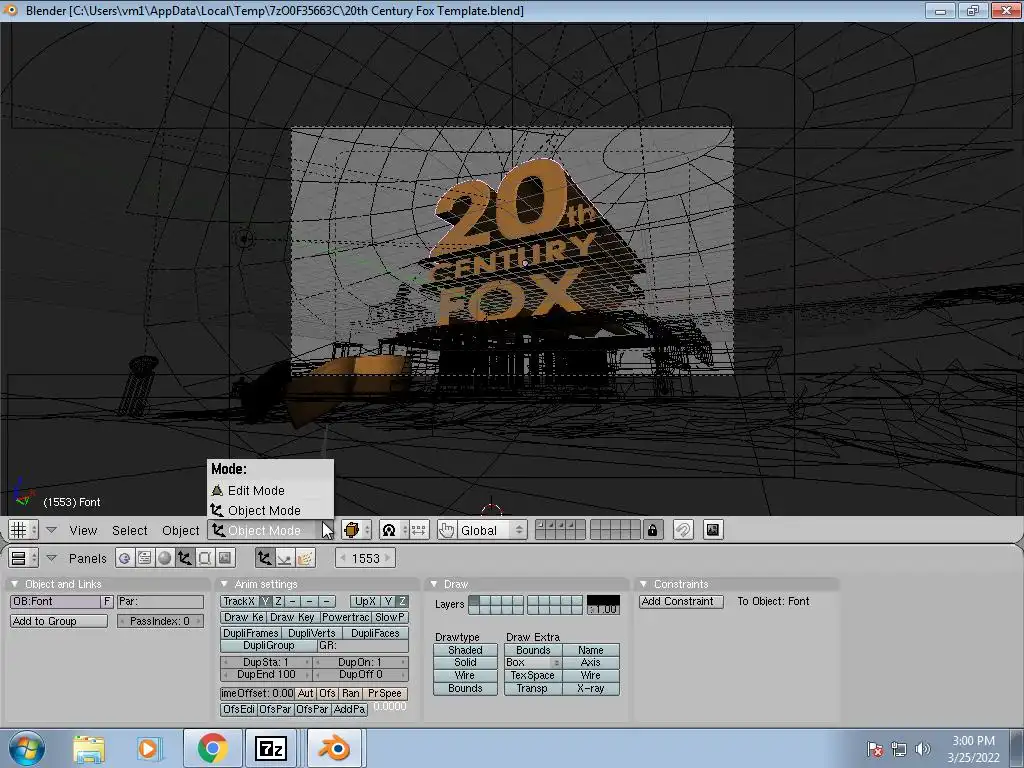Click the volume speaker tray icon

(922, 749)
